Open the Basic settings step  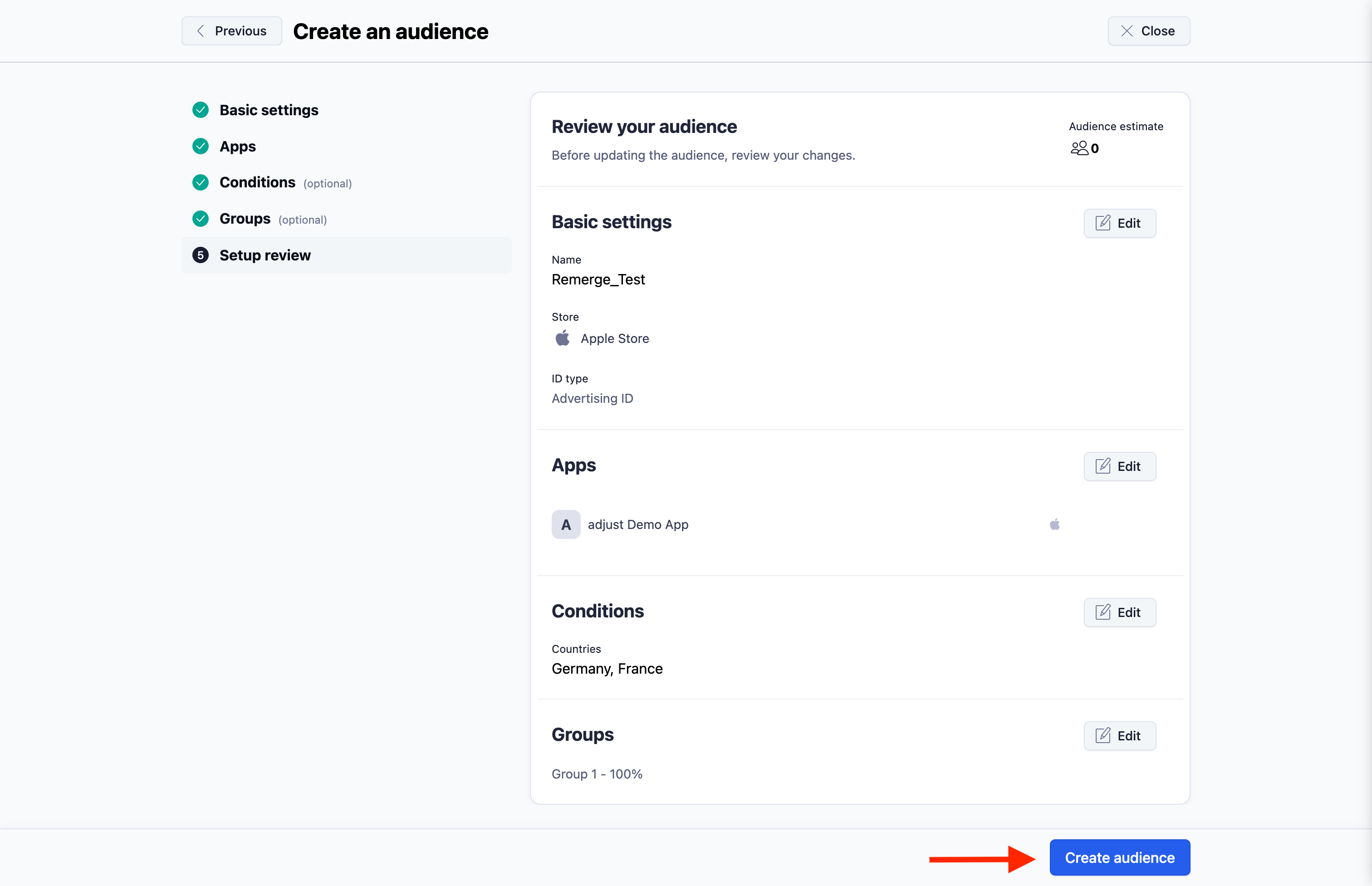click(269, 110)
